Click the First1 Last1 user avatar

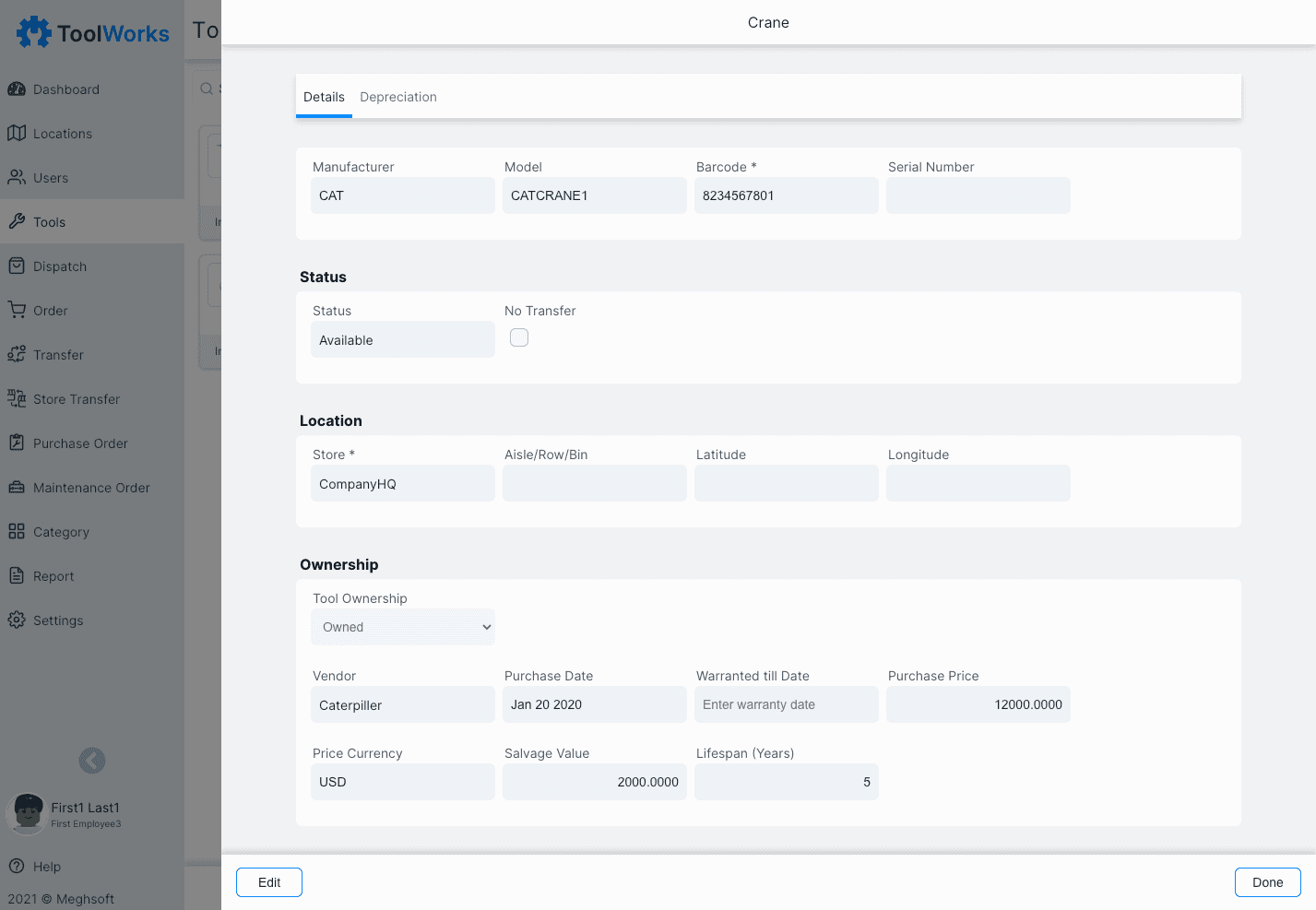click(27, 814)
